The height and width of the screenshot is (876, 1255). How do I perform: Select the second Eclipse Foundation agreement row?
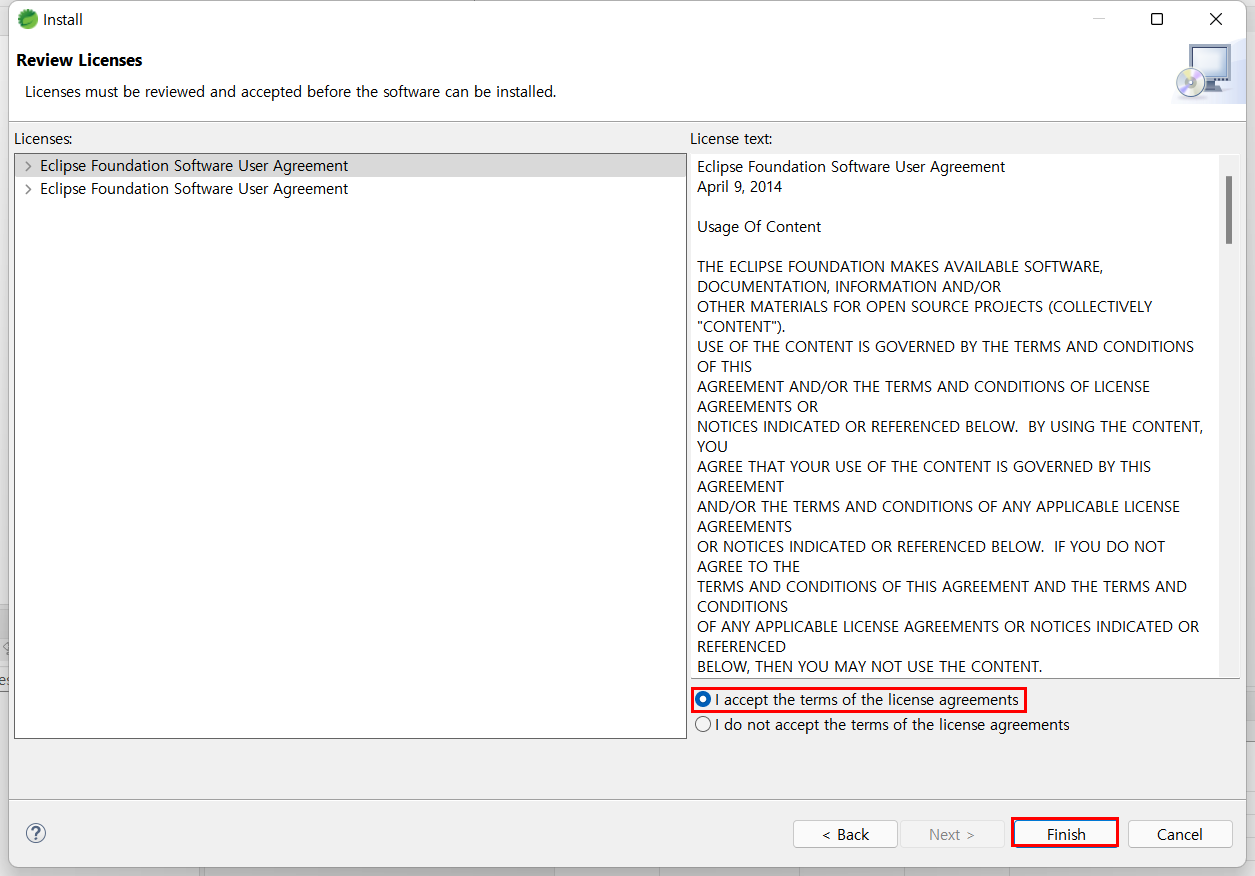[350, 189]
